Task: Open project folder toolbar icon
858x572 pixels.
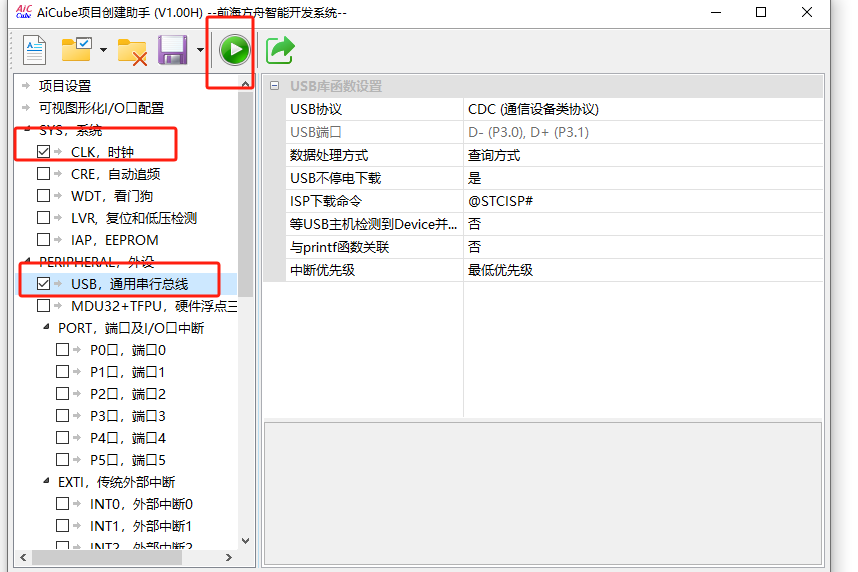Action: [x=76, y=50]
